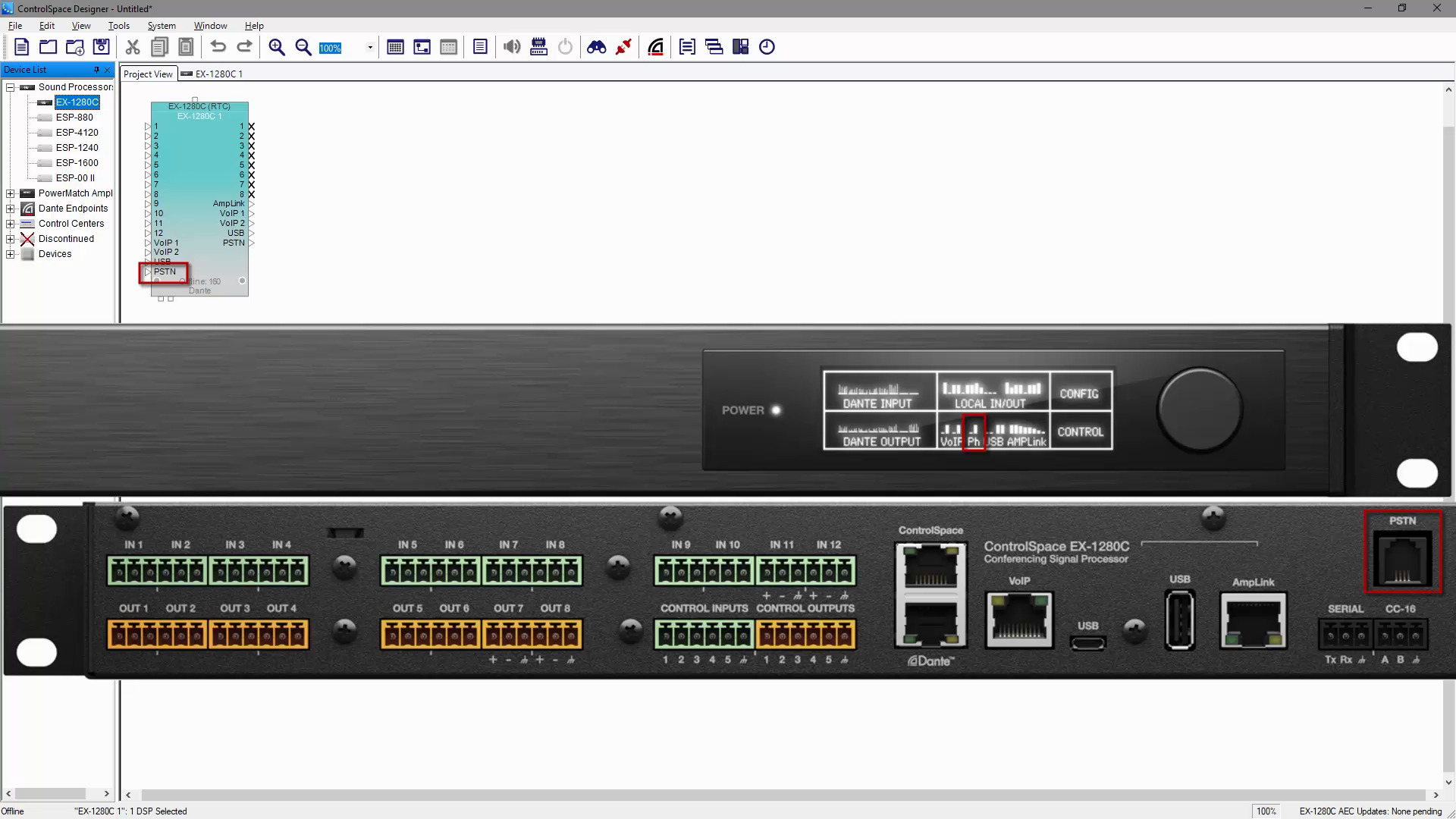Click the CONFIG display tile
This screenshot has height=819, width=1456.
[x=1081, y=392]
